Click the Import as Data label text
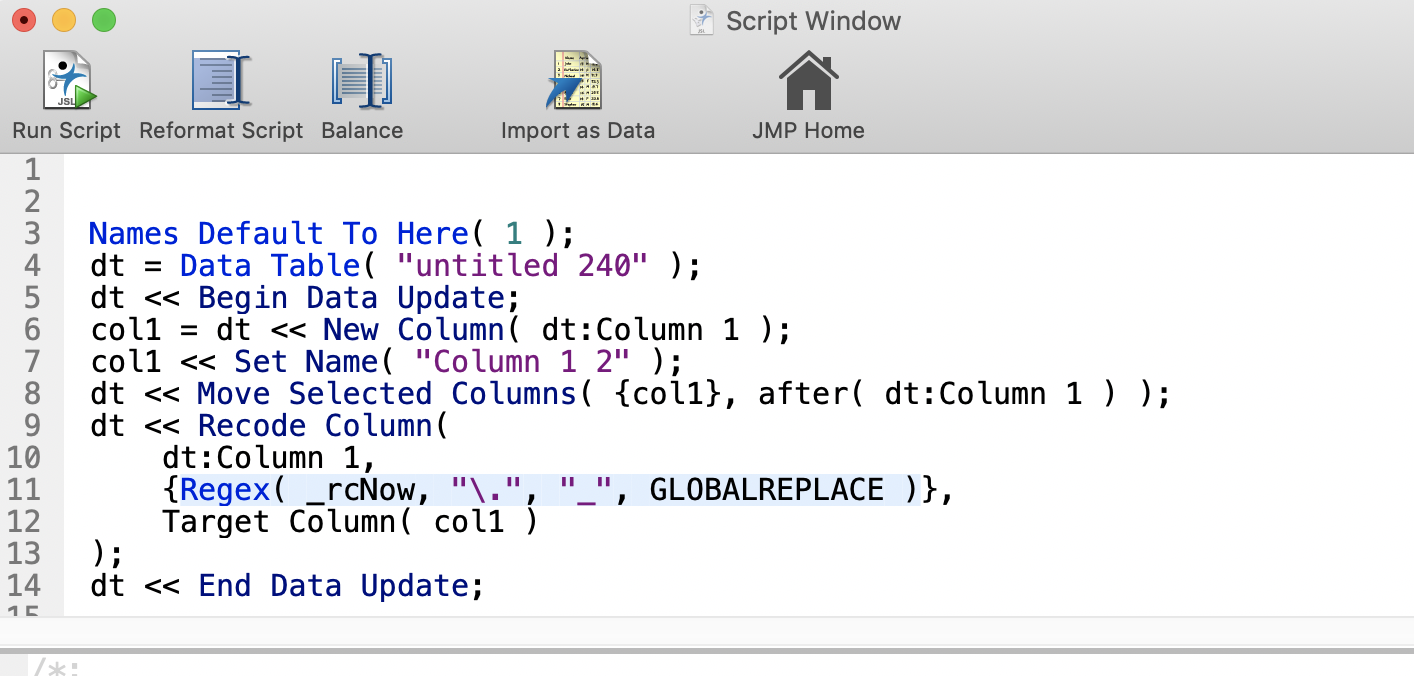Image resolution: width=1414 pixels, height=676 pixels. pyautogui.click(x=578, y=129)
